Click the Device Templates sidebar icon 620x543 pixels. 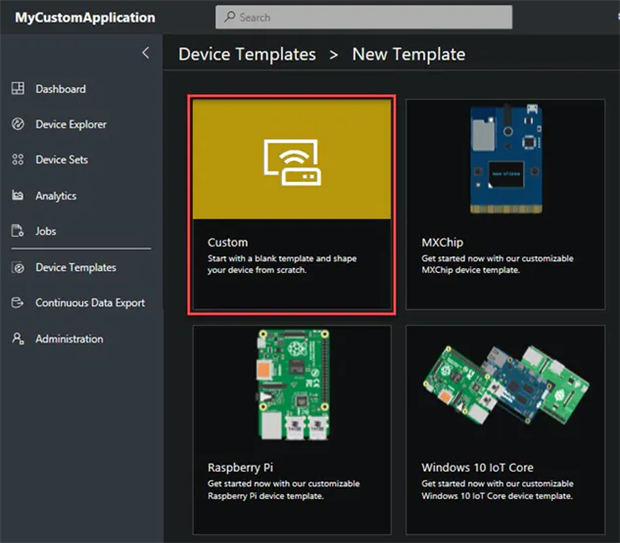click(x=18, y=267)
